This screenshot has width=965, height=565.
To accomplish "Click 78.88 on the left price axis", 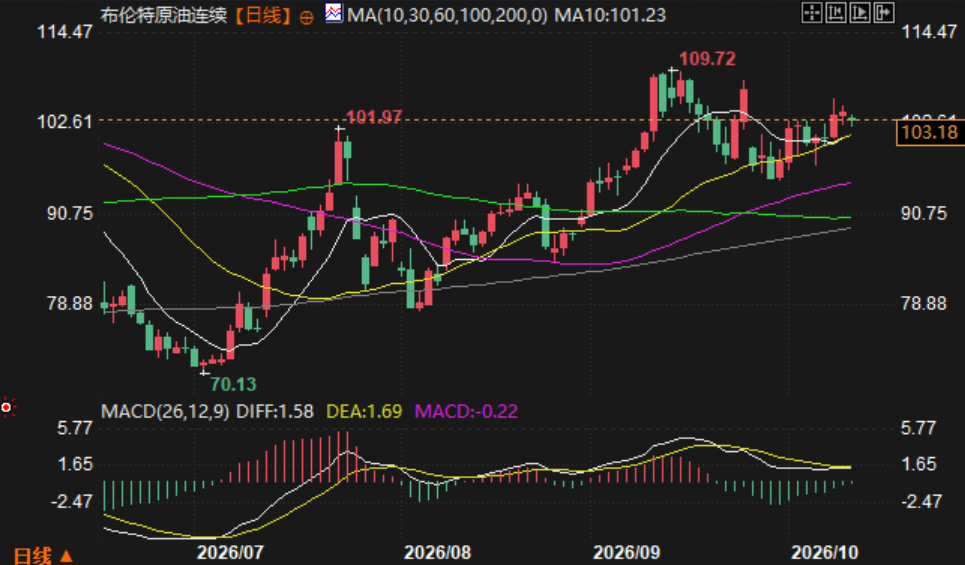I will 70,303.
